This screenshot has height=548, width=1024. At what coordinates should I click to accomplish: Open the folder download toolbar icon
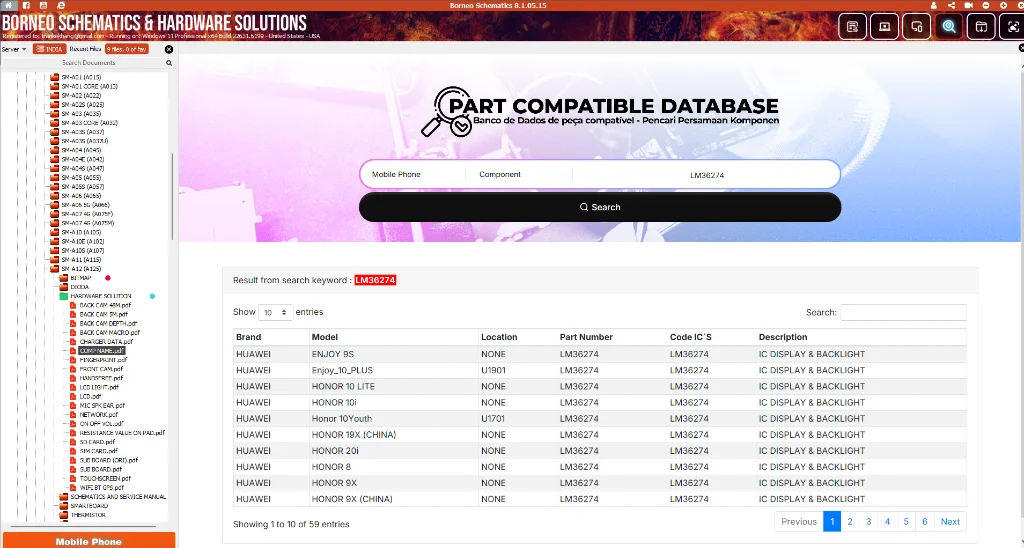click(x=981, y=27)
